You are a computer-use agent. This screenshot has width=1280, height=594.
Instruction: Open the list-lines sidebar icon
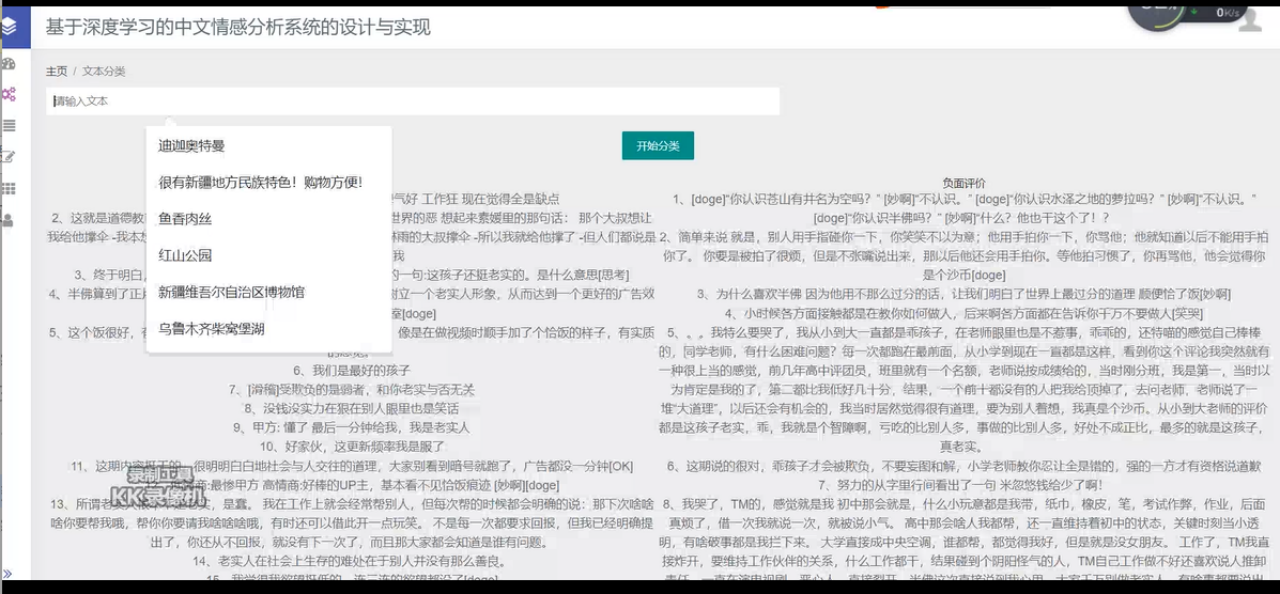[x=9, y=126]
